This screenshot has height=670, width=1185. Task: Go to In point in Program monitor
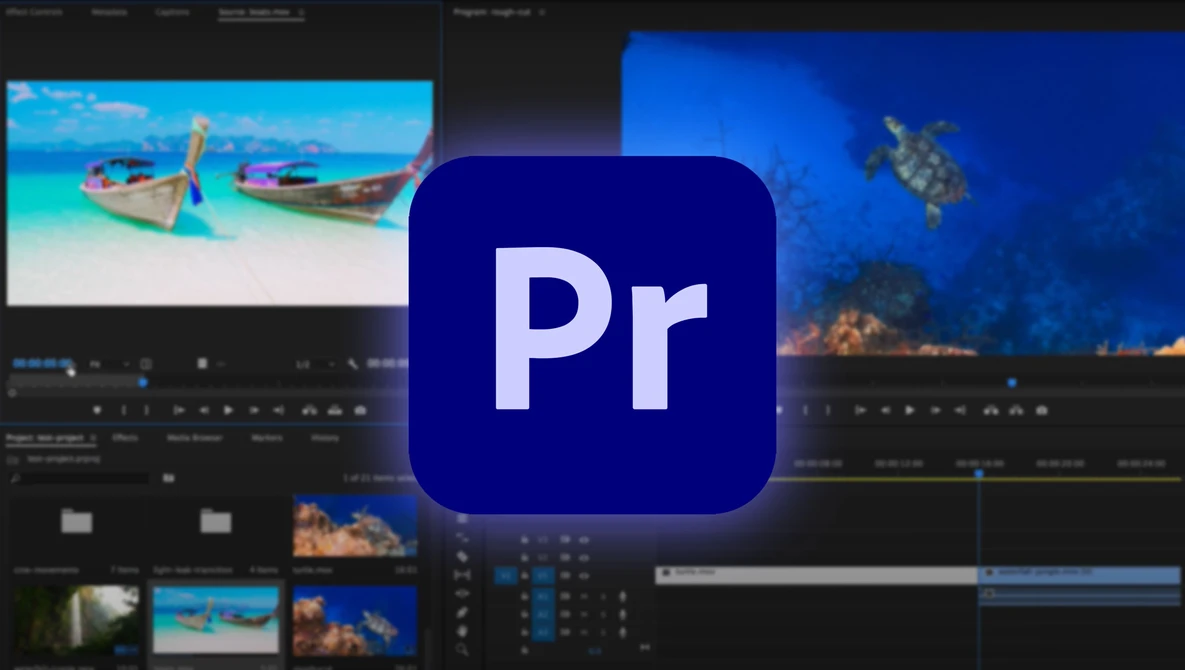860,410
